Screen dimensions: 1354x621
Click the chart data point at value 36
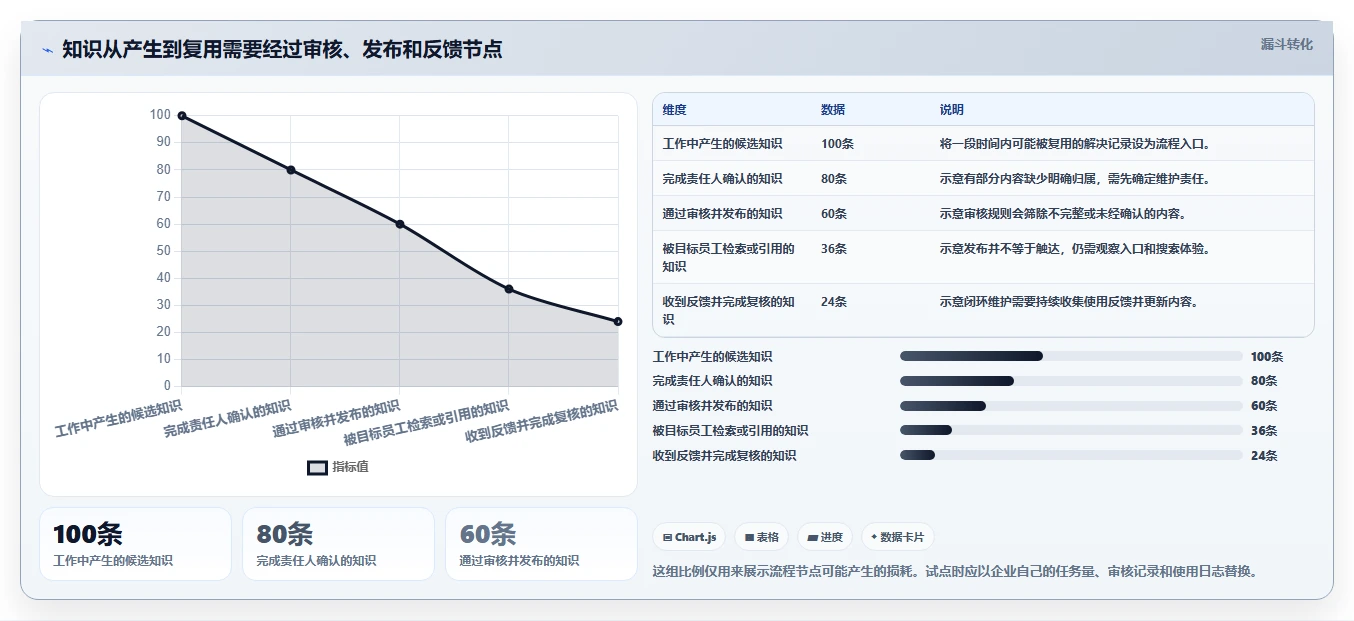point(509,289)
